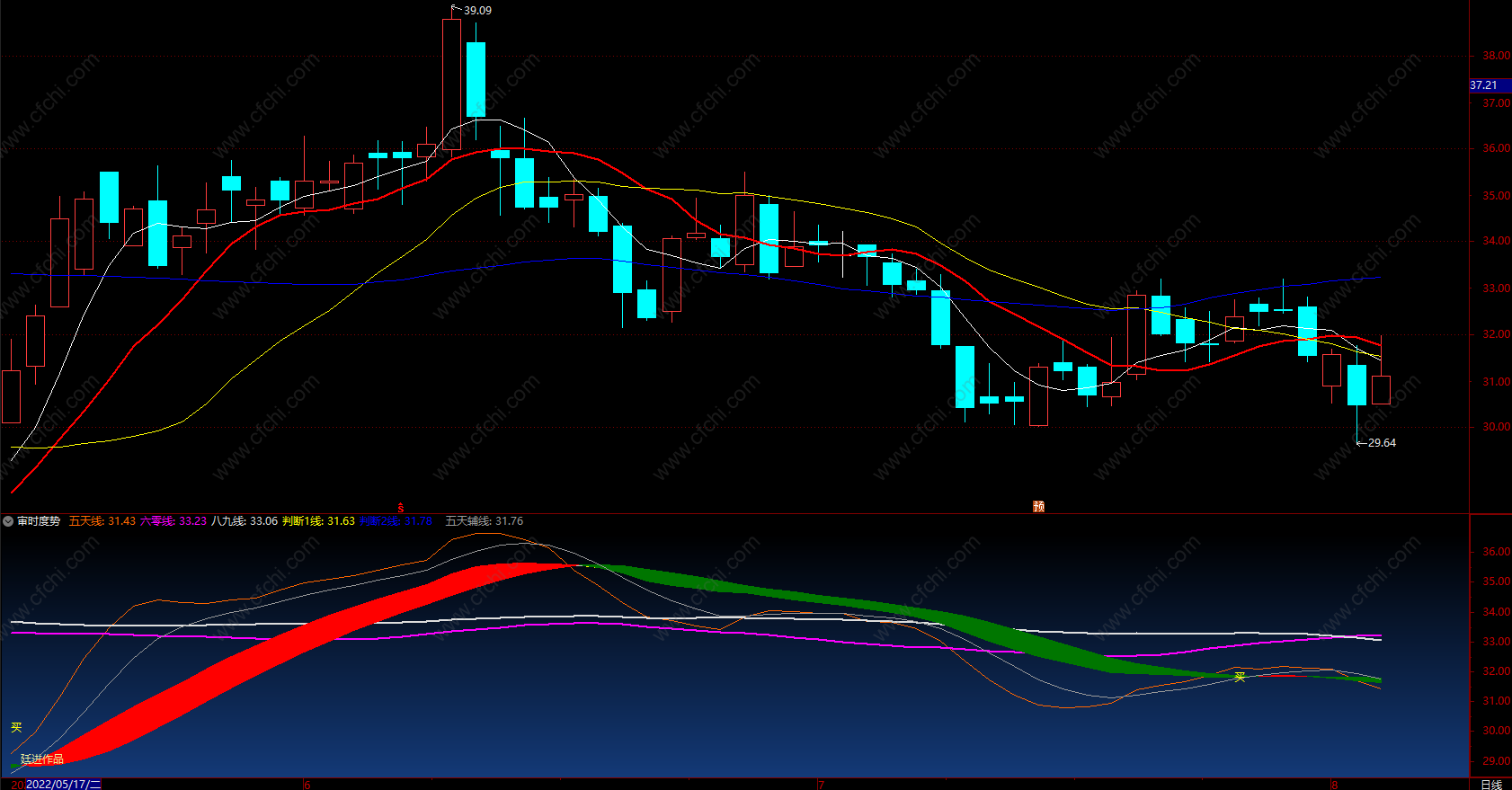The height and width of the screenshot is (790, 1512).
Task: Click the 37.21 price tag on axis
Action: point(1490,85)
